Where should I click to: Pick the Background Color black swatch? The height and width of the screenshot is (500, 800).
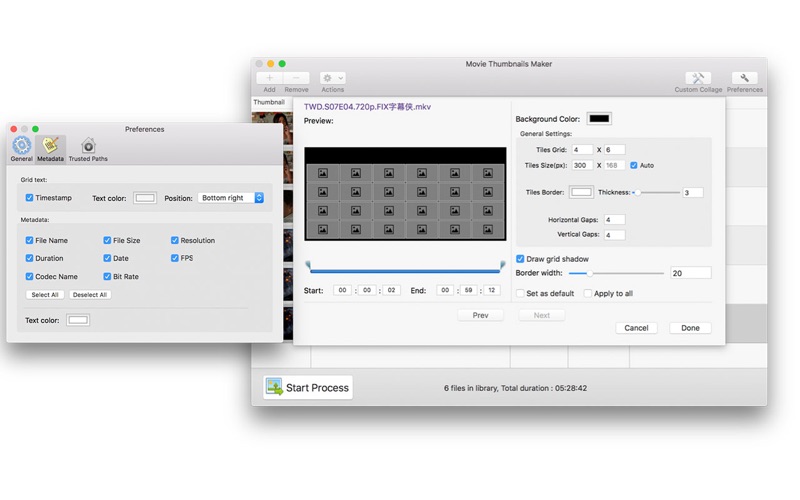click(599, 119)
